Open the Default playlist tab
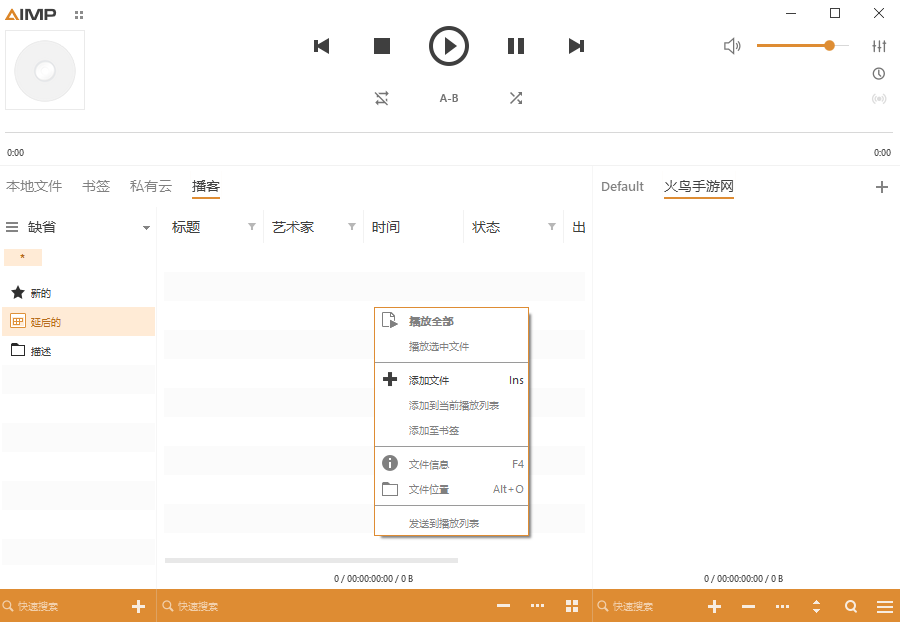This screenshot has width=900, height=622. pos(622,186)
